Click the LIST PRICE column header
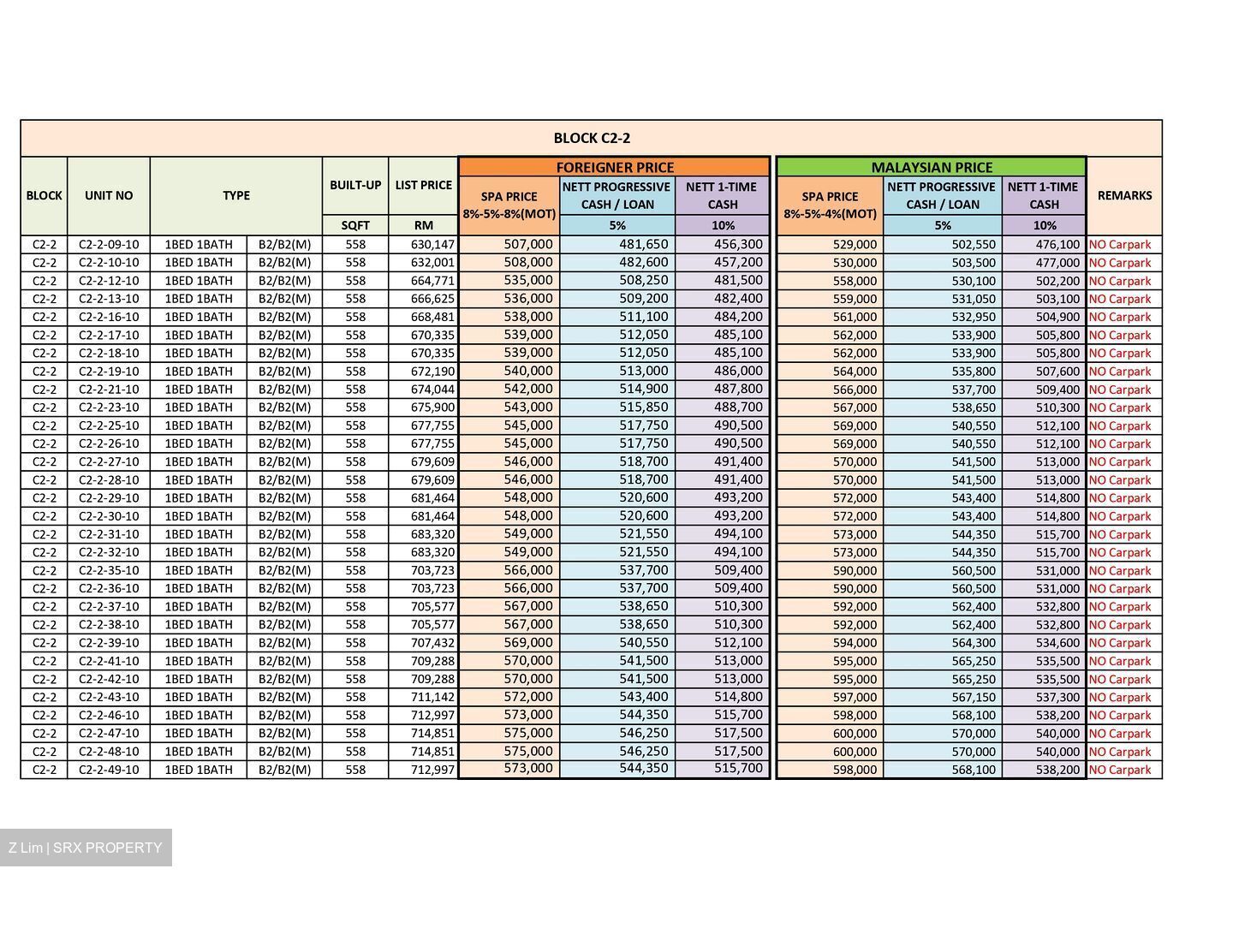 [x=423, y=185]
